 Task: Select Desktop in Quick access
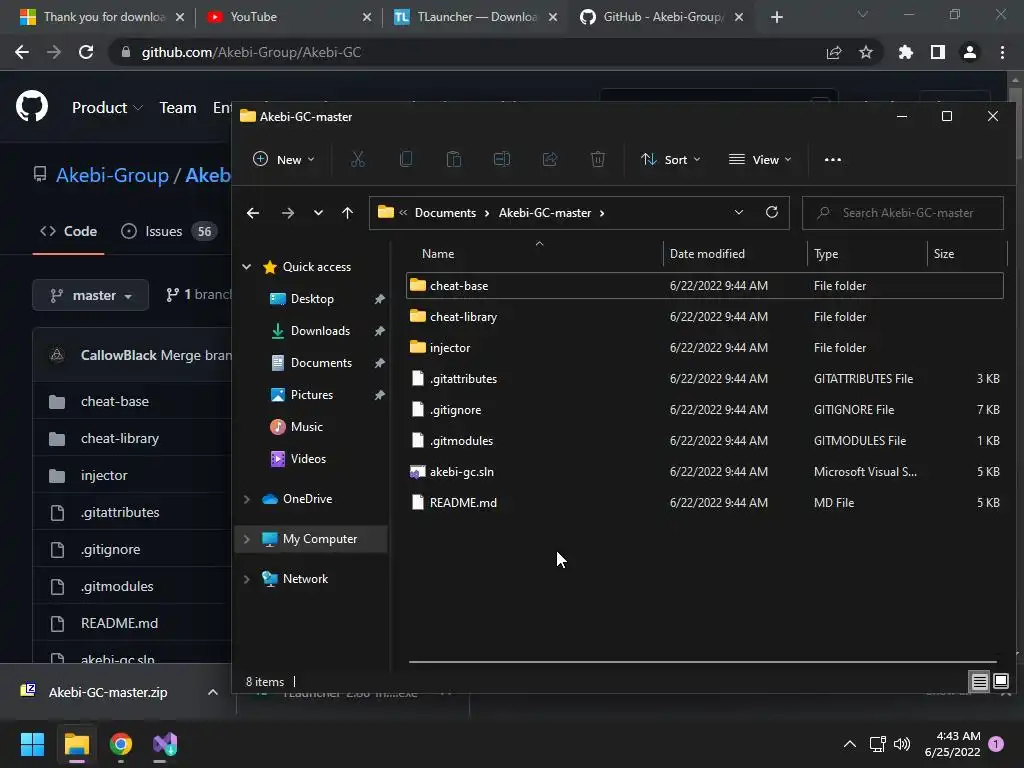click(x=312, y=299)
